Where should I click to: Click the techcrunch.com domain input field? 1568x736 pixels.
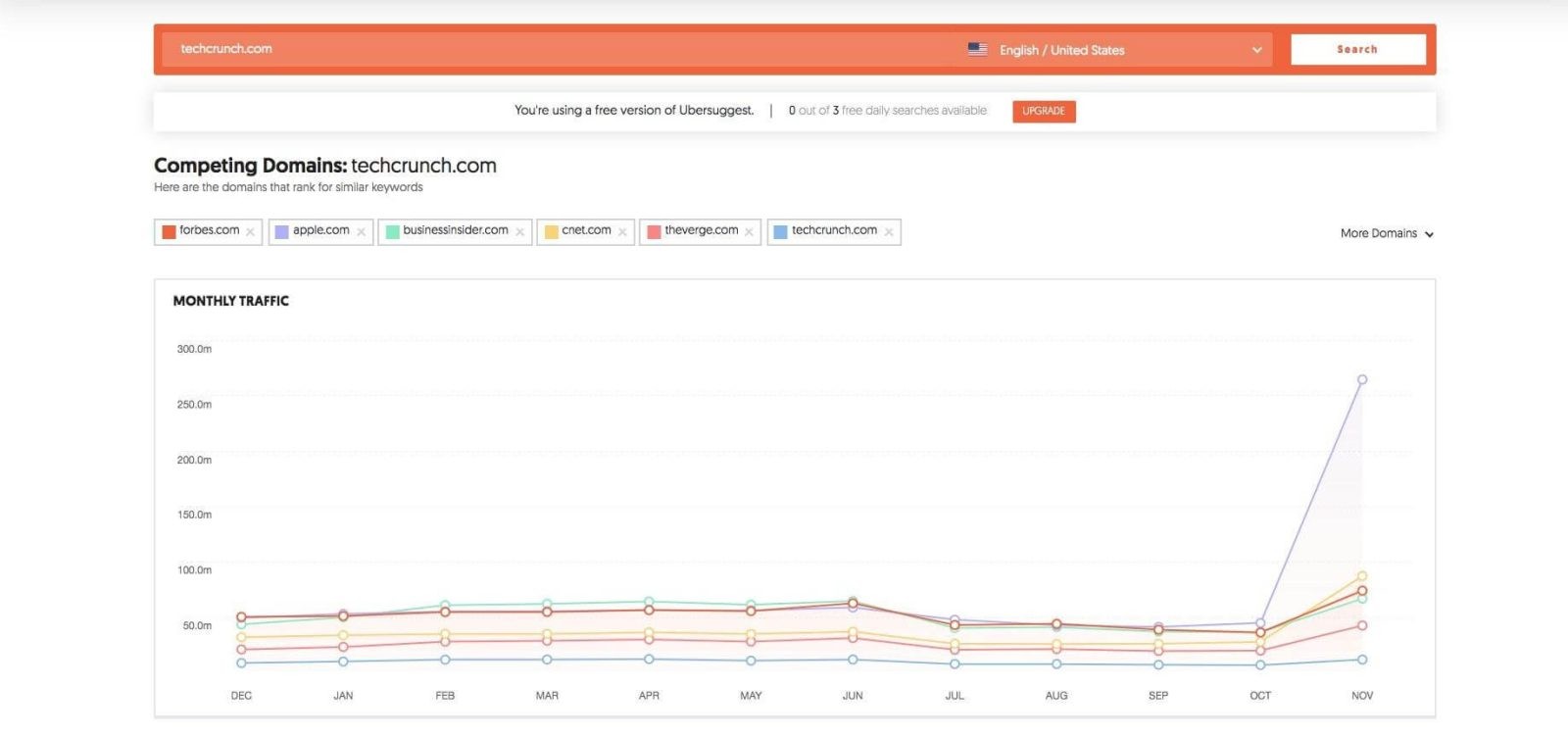(x=559, y=49)
